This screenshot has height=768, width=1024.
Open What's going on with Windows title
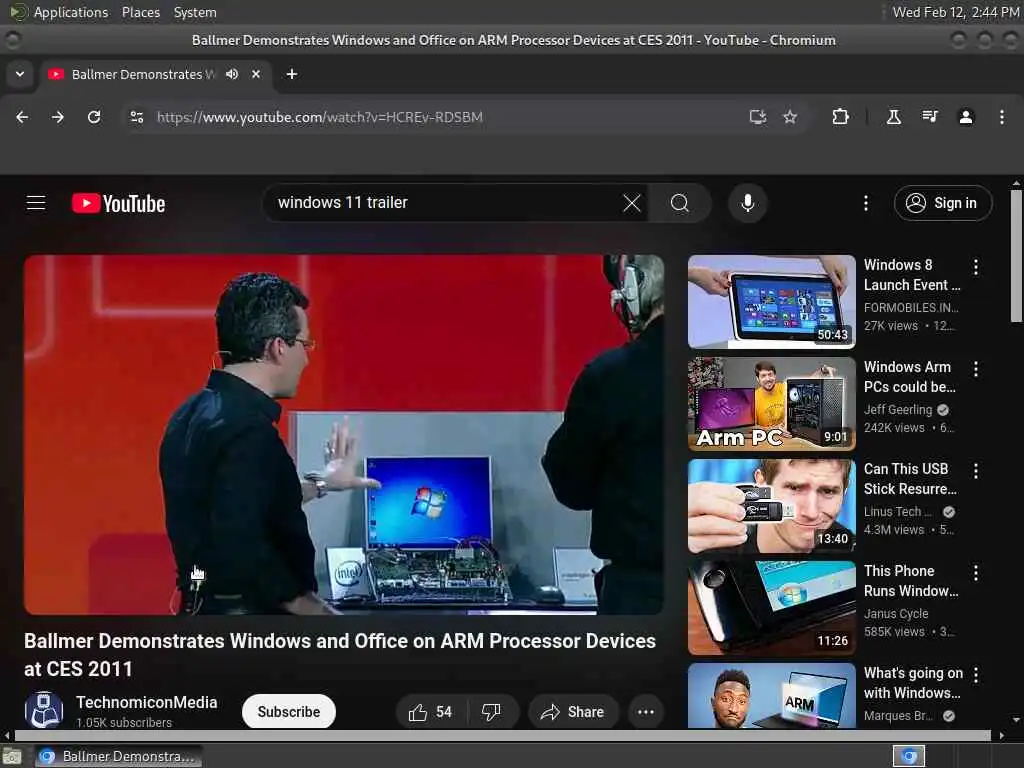[x=913, y=683]
